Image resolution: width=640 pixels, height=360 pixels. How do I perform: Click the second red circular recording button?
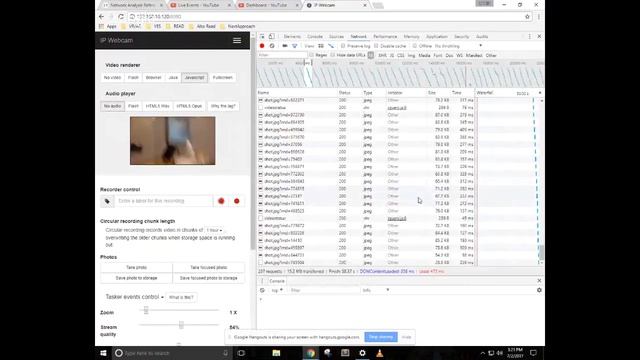237,201
